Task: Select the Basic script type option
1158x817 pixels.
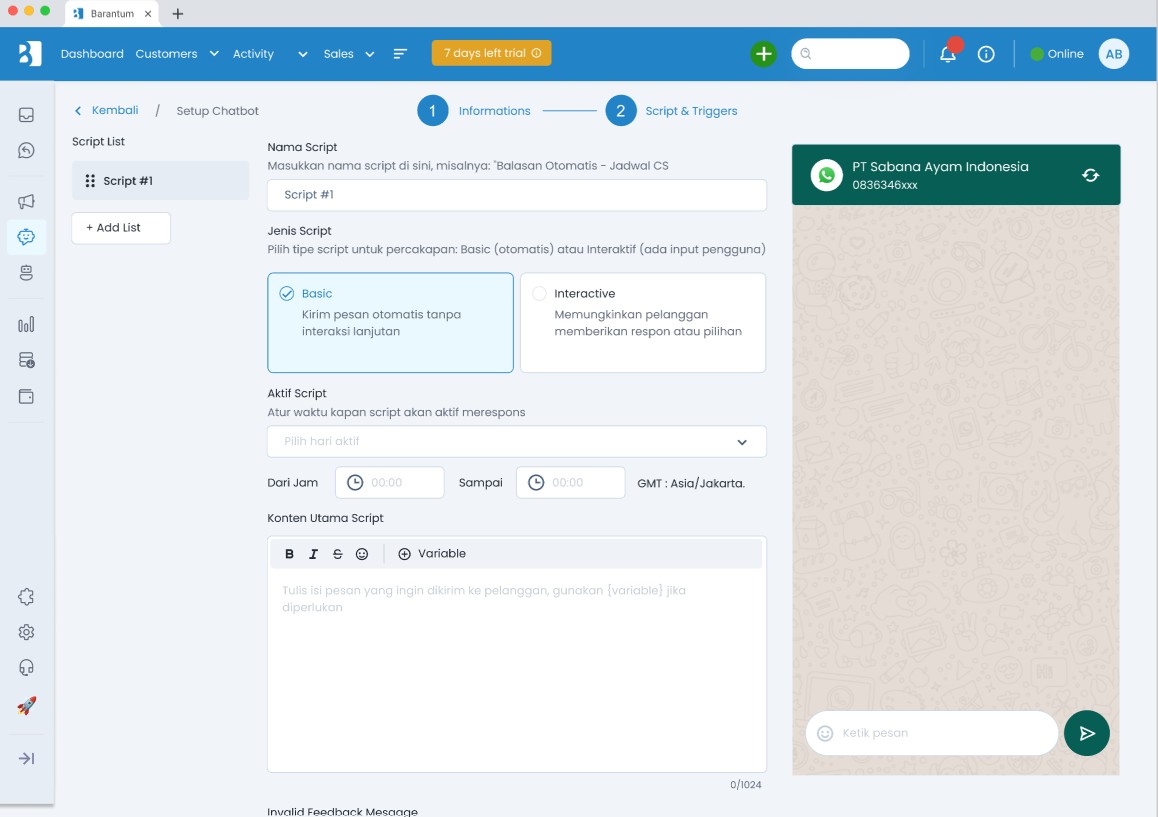Action: (x=390, y=322)
